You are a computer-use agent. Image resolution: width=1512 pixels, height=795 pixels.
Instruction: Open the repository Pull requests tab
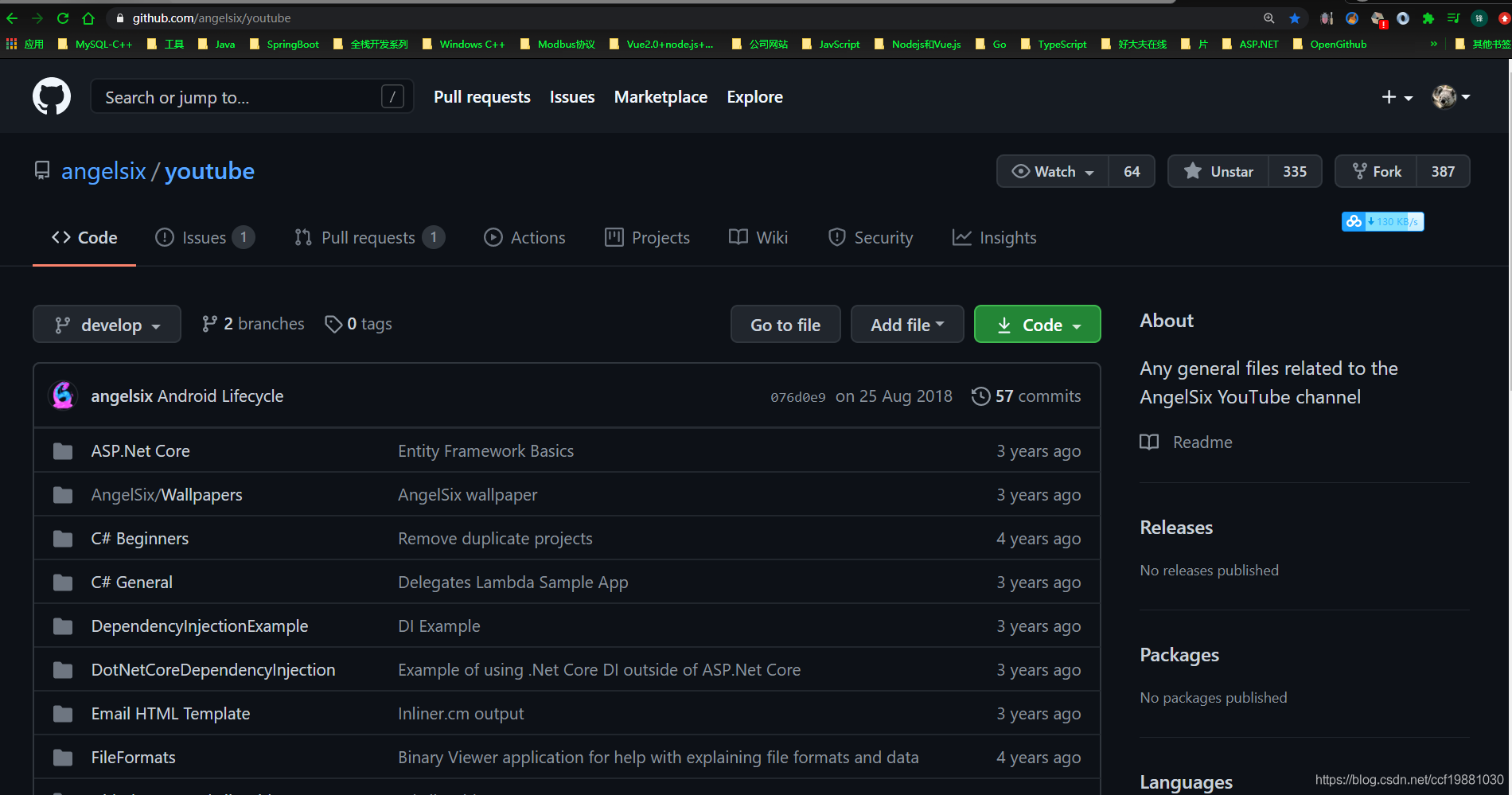369,237
